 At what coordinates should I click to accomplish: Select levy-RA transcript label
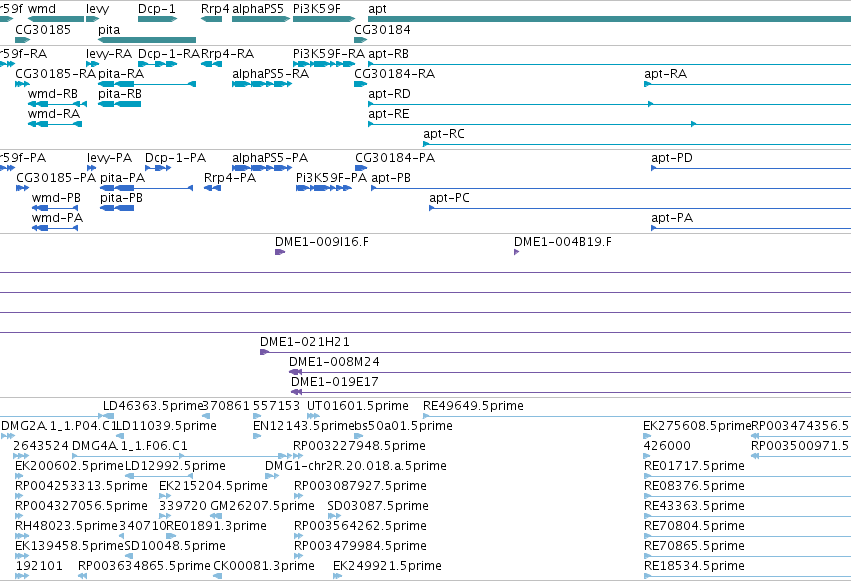[109, 54]
